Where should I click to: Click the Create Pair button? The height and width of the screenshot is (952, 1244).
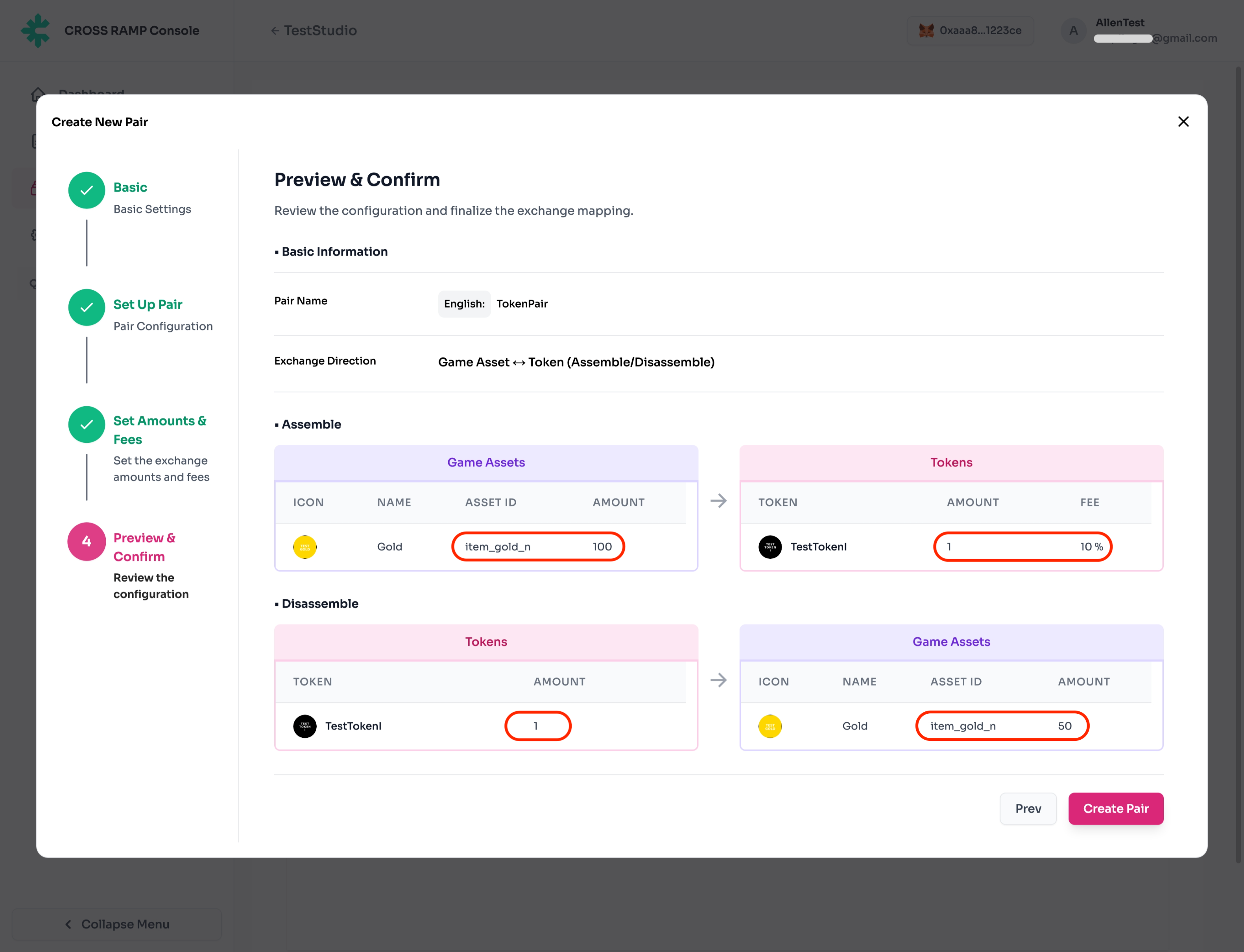coord(1115,808)
